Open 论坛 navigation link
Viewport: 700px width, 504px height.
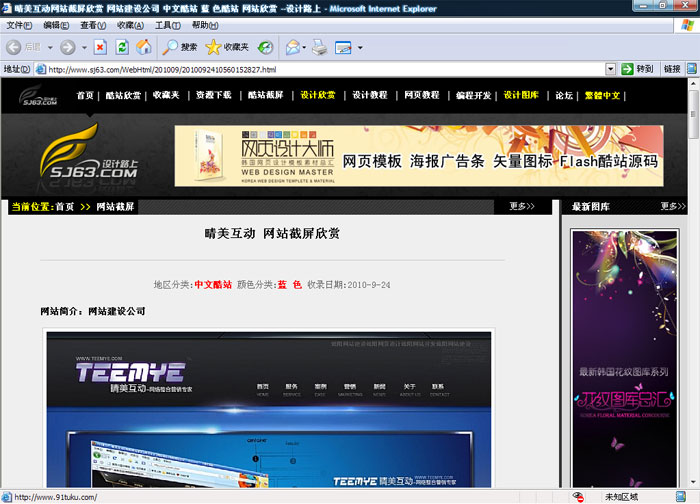pos(564,96)
